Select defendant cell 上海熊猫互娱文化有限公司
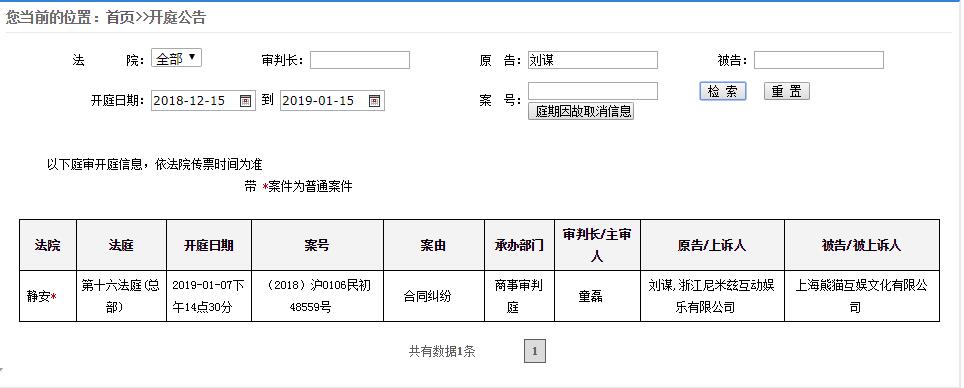This screenshot has width=964, height=388. click(x=861, y=296)
